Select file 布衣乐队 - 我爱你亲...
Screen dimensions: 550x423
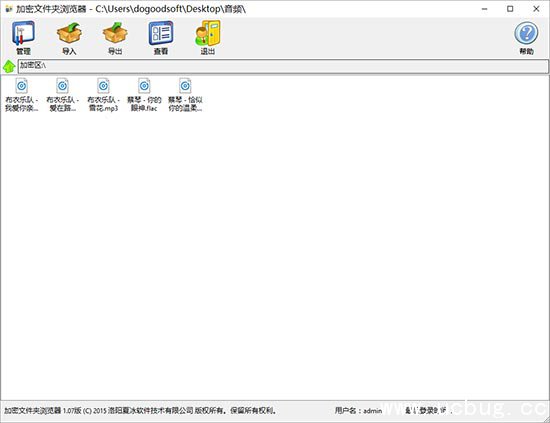(x=22, y=95)
